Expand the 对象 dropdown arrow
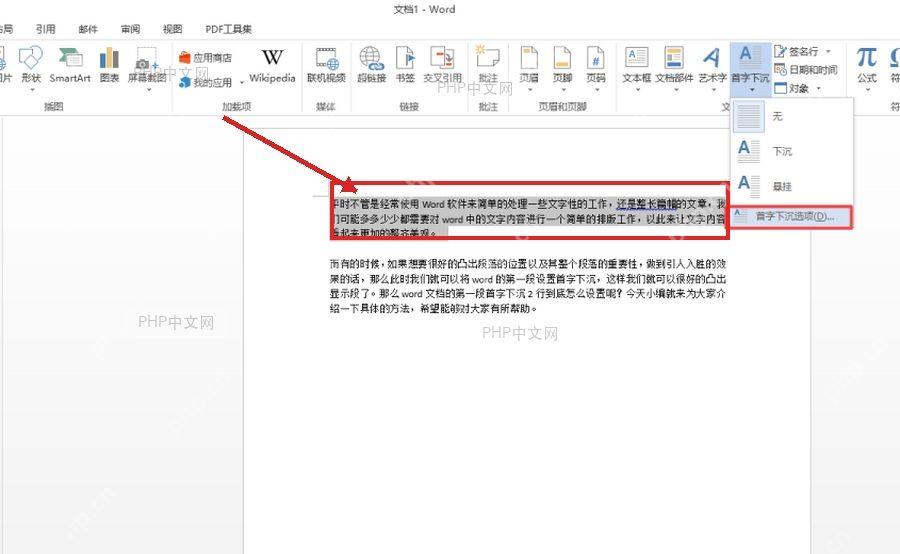 pyautogui.click(x=818, y=88)
